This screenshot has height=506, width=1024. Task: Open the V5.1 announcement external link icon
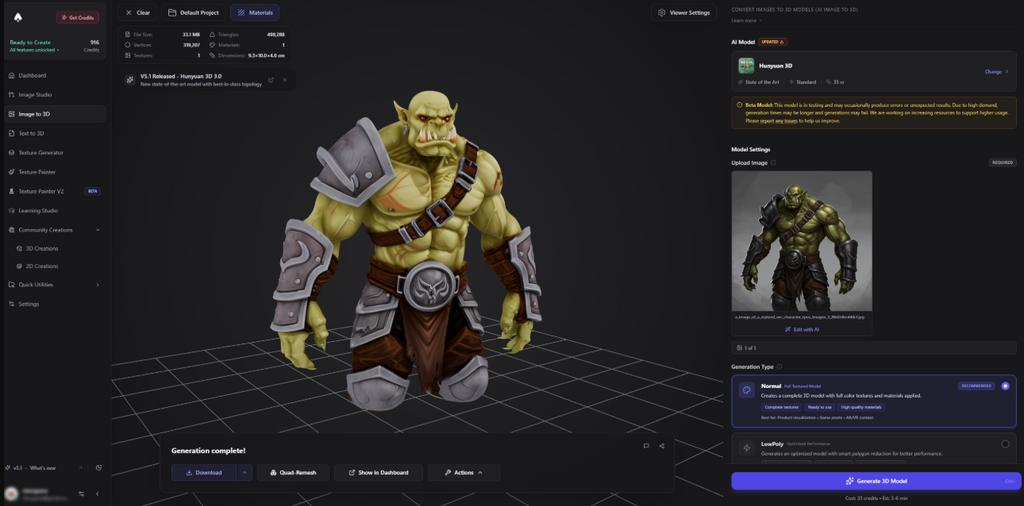pos(271,80)
